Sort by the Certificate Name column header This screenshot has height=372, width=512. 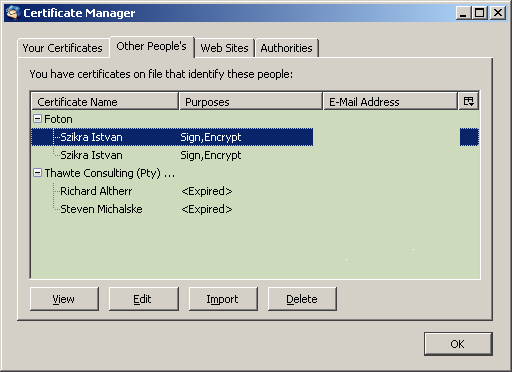point(105,101)
